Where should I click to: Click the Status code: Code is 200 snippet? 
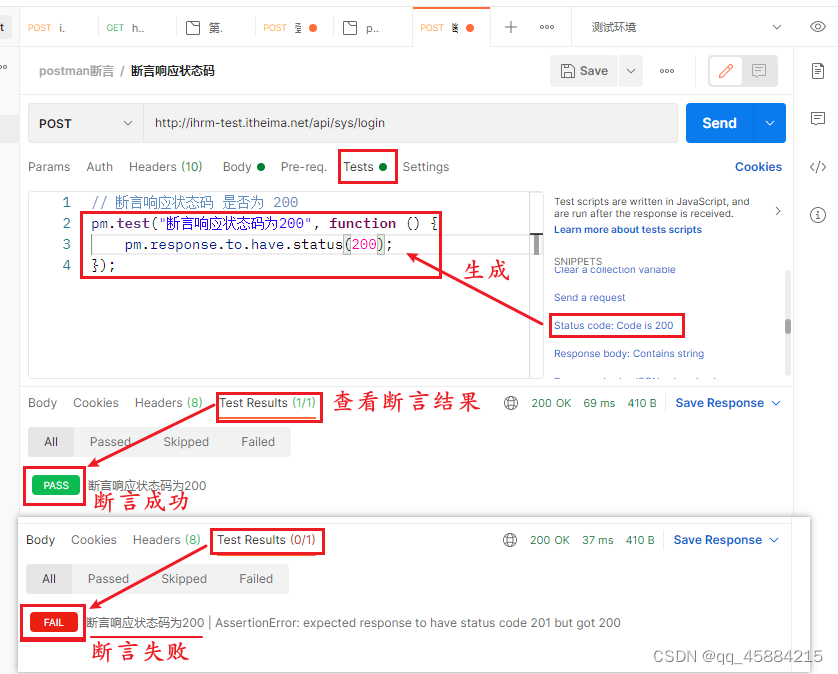coord(617,325)
